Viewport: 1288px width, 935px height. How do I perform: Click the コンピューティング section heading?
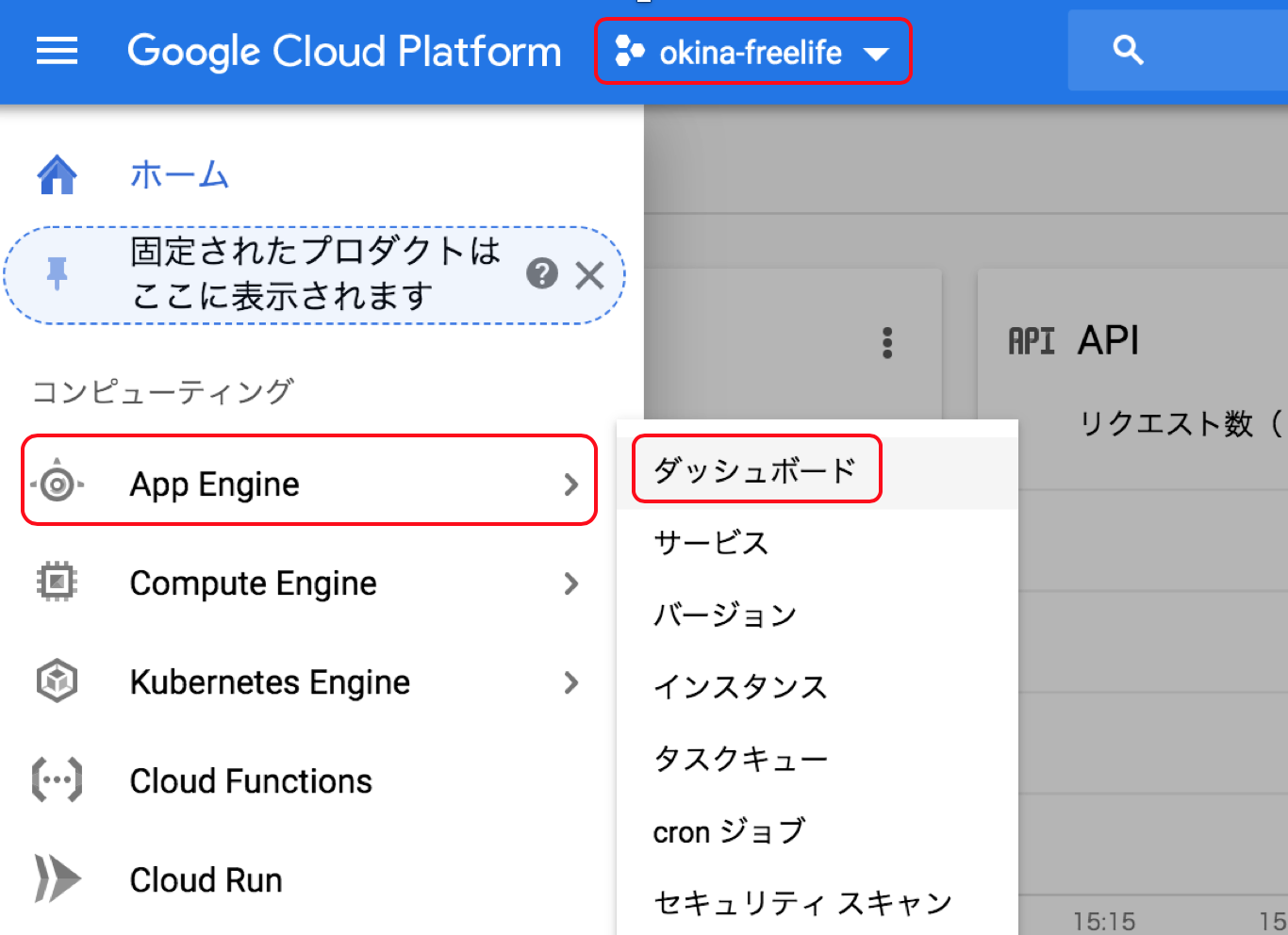[x=163, y=391]
